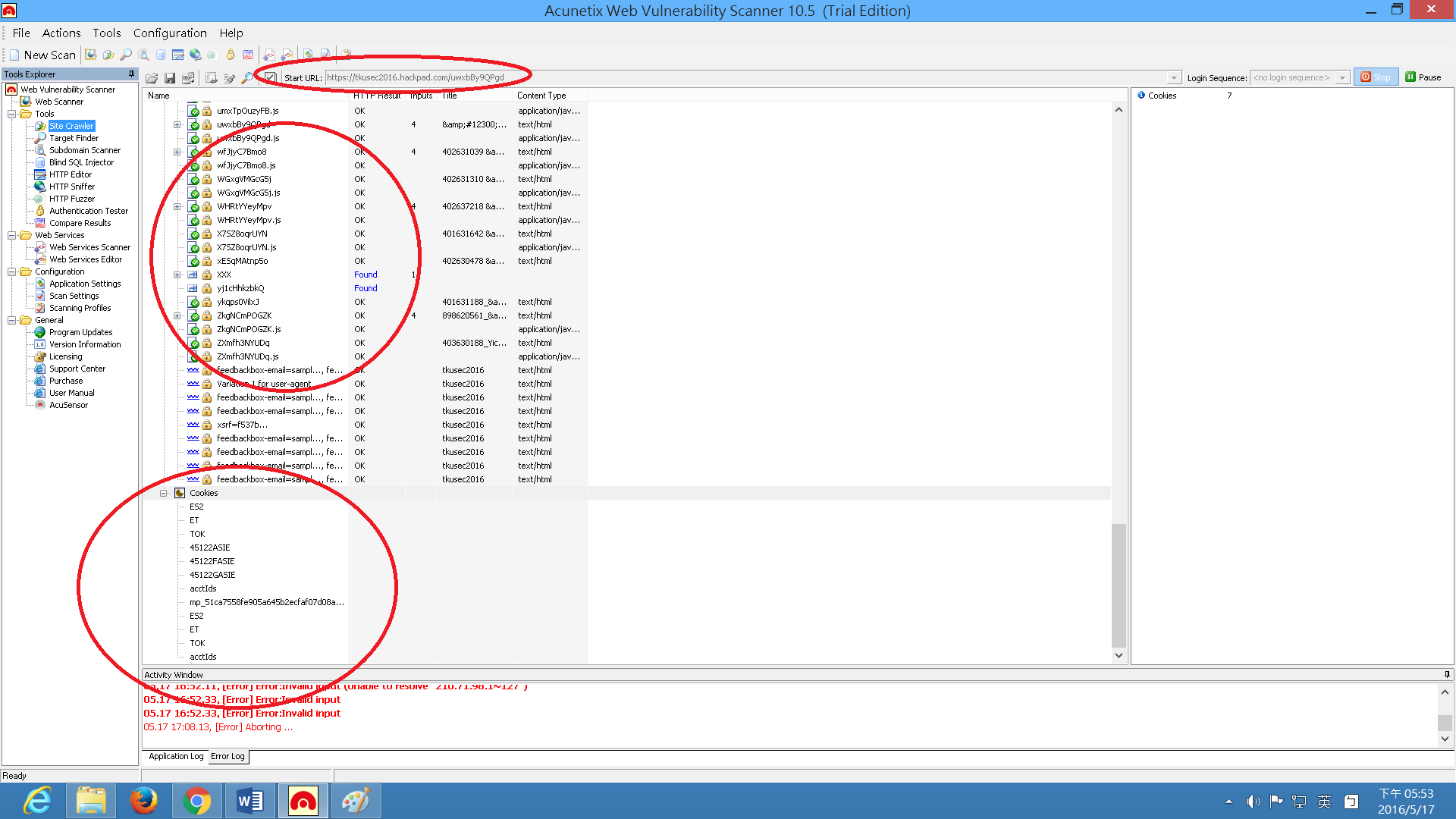
Task: Select Web Services Scanner in Tools Explorer
Action: pos(89,247)
